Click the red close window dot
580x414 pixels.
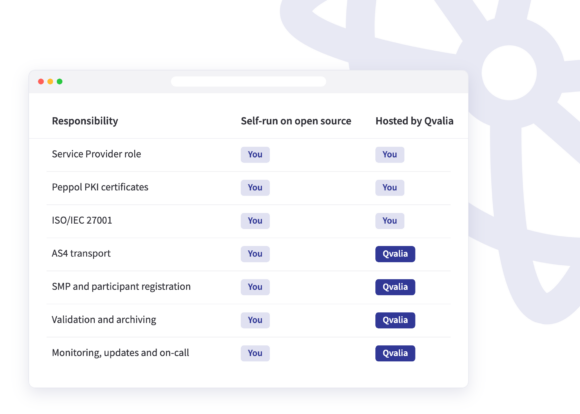pos(41,81)
